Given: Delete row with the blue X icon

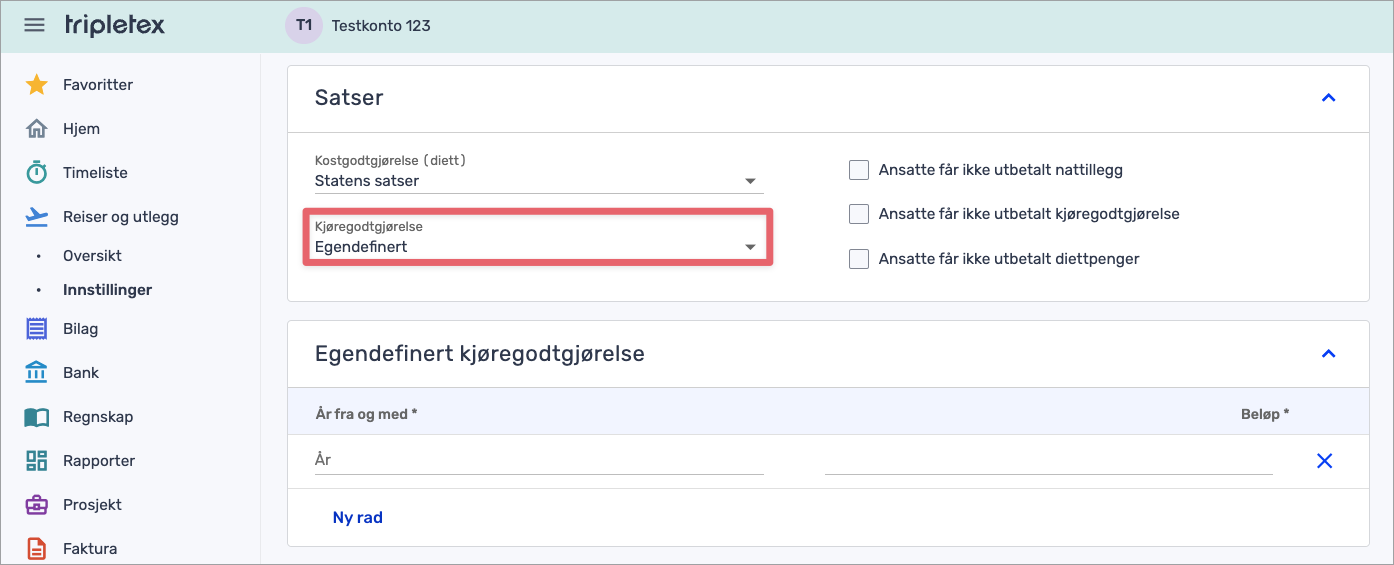Looking at the screenshot, I should [x=1324, y=461].
